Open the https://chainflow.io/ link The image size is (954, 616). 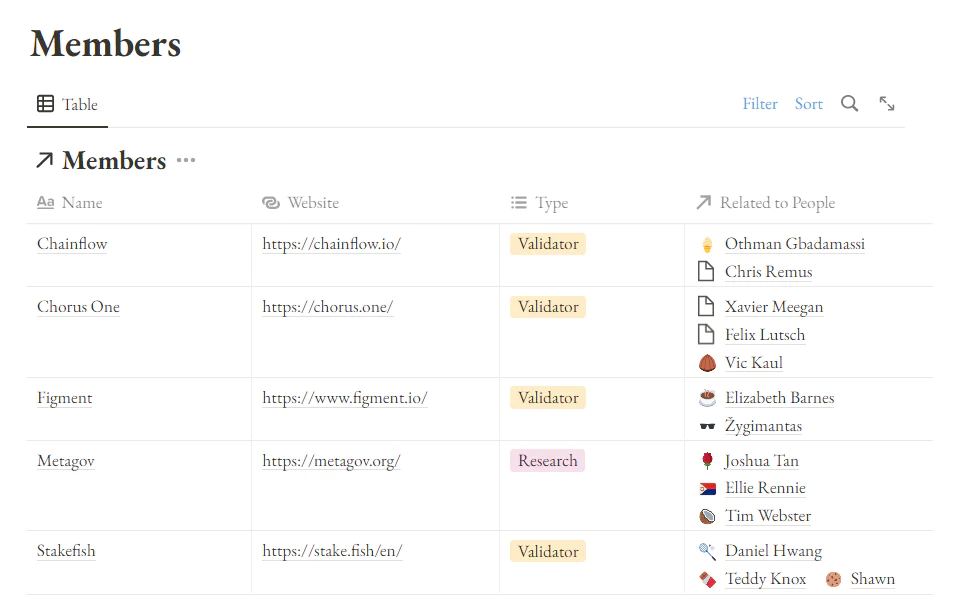332,244
